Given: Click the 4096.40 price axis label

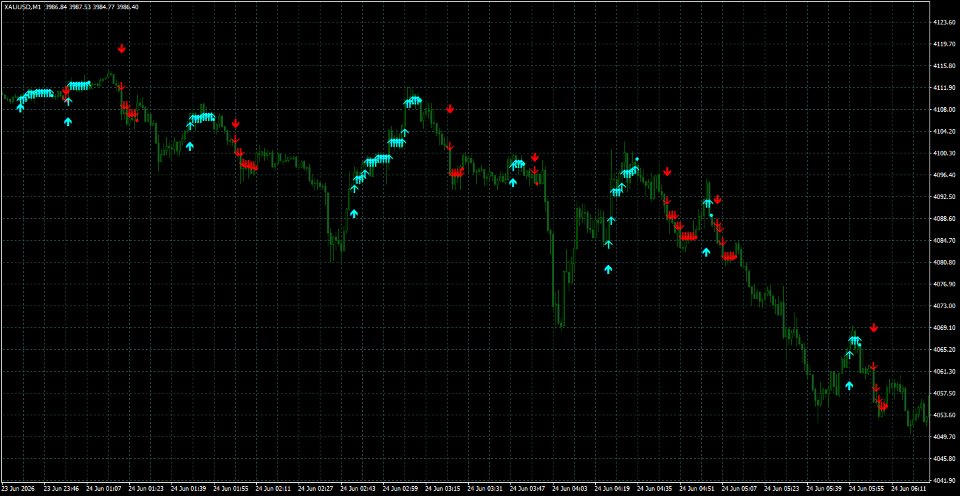Looking at the screenshot, I should (944, 175).
